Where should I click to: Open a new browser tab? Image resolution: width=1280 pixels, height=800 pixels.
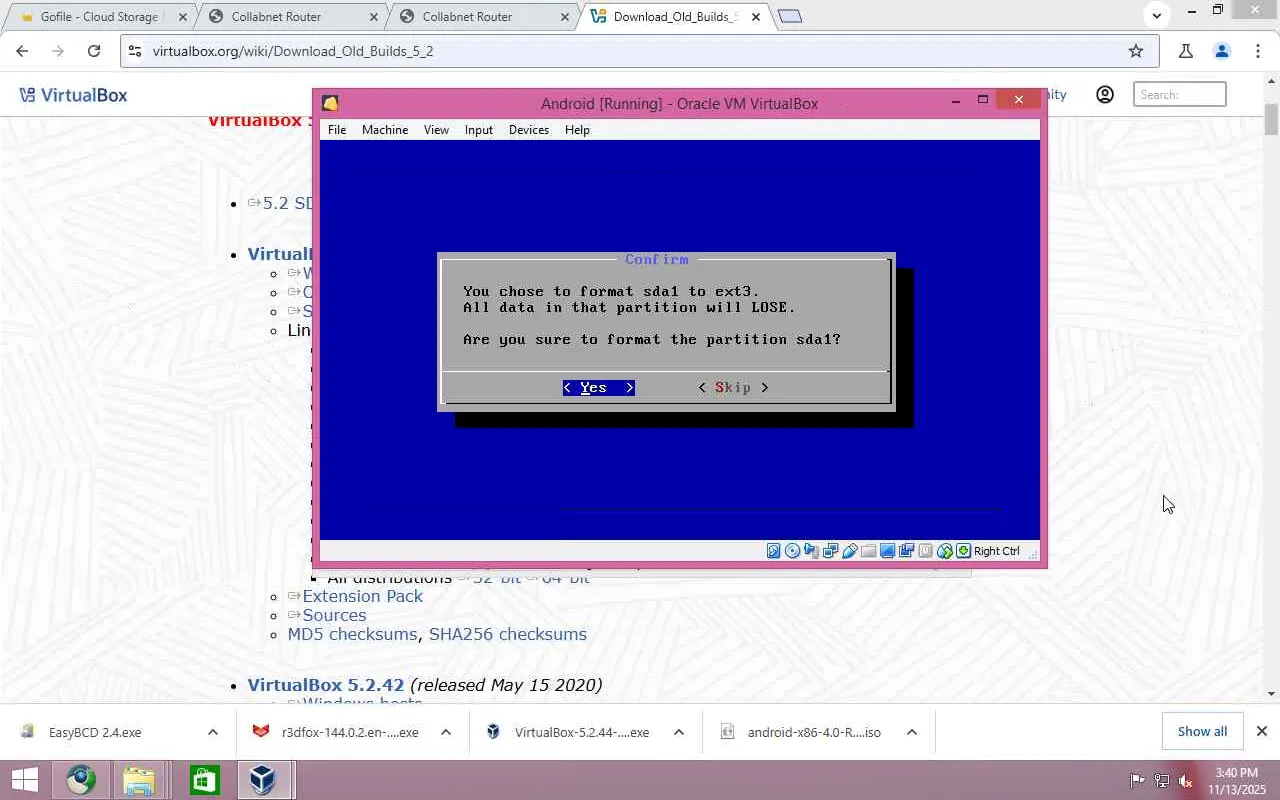pyautogui.click(x=790, y=16)
